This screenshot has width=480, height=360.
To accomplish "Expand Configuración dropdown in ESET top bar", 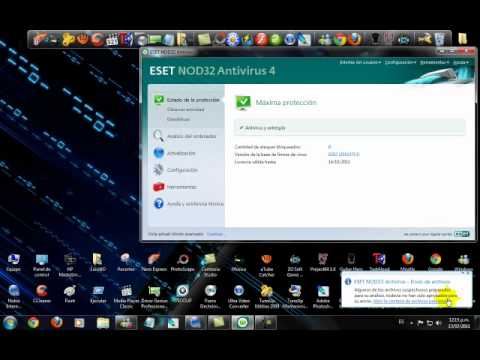I will (x=401, y=62).
